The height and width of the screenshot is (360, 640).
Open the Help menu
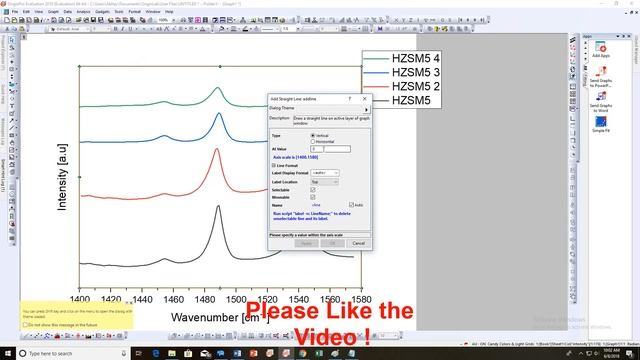coord(169,12)
